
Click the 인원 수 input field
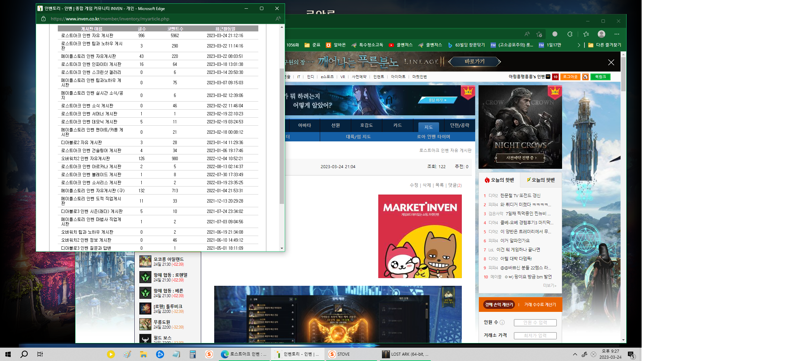[535, 322]
